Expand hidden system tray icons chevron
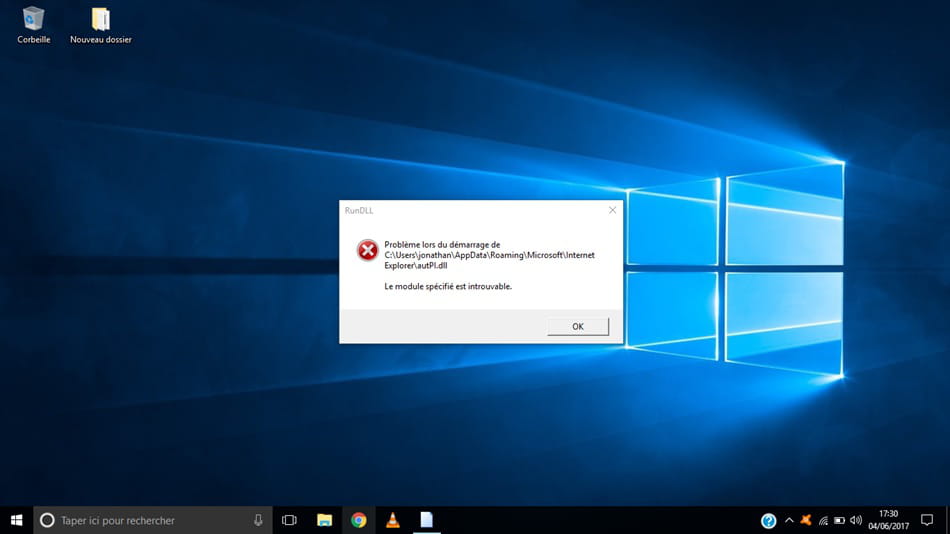The height and width of the screenshot is (534, 950). 789,520
